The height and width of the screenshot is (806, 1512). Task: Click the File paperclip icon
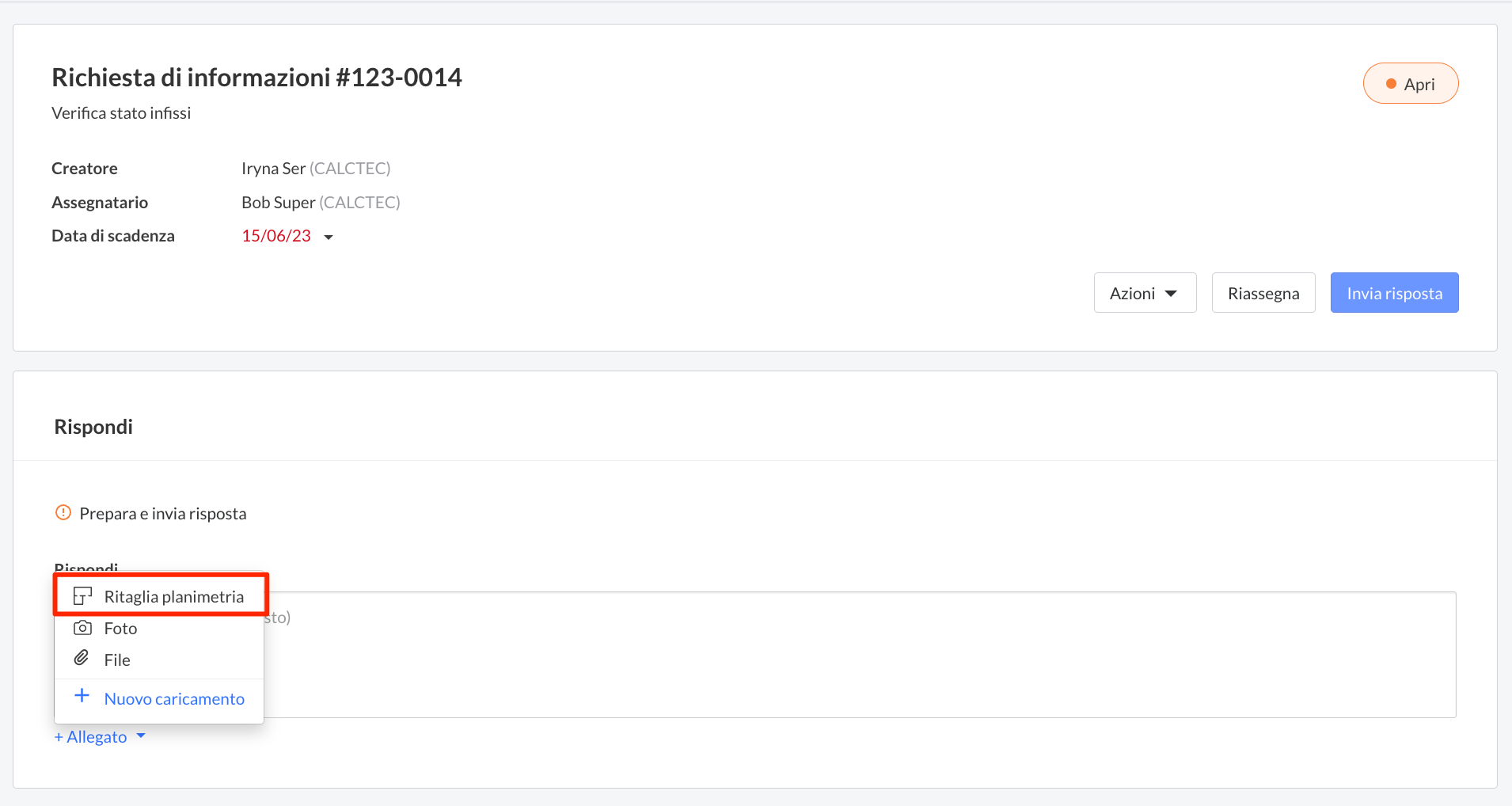click(82, 658)
